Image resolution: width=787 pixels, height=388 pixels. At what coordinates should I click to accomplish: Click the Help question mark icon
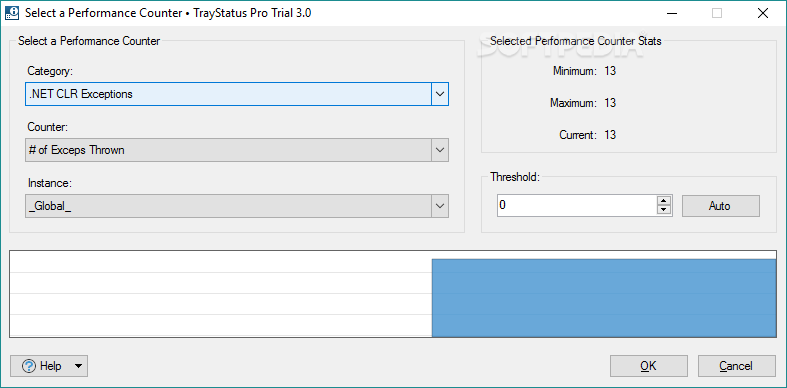tap(29, 366)
